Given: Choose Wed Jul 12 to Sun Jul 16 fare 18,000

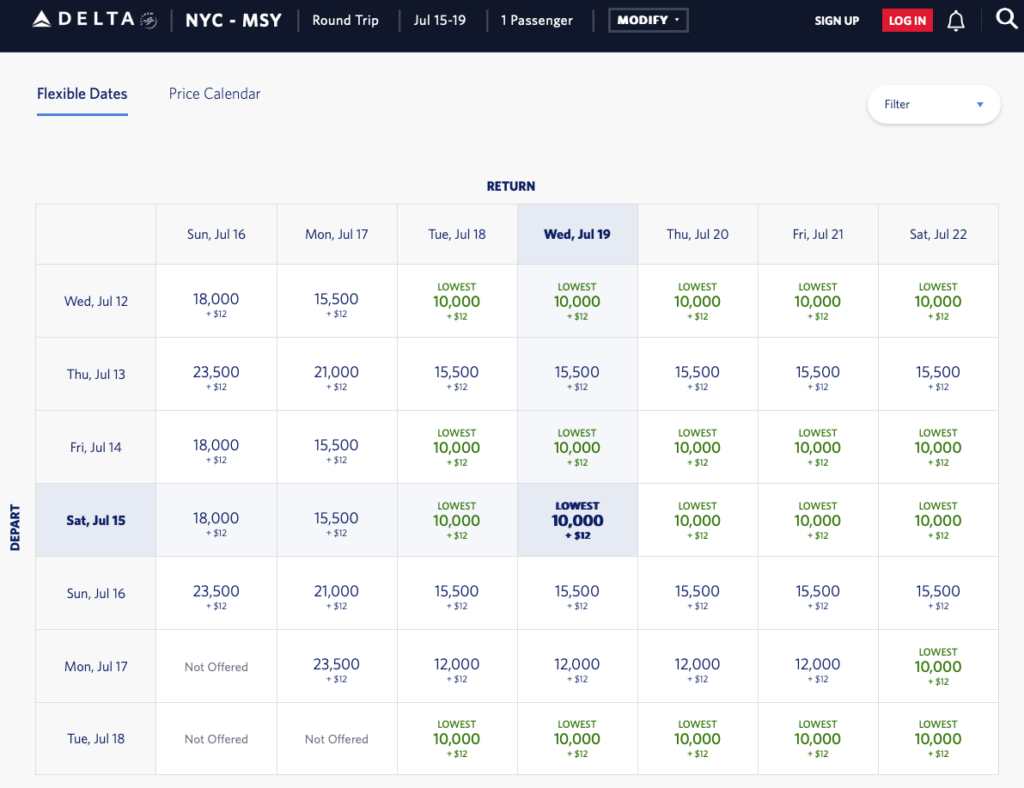Looking at the screenshot, I should (216, 302).
